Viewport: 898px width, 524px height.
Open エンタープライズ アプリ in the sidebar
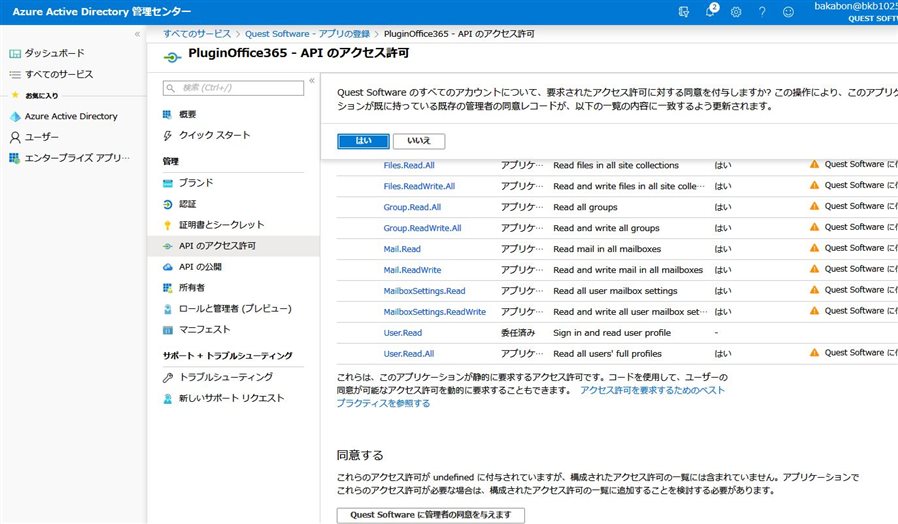pyautogui.click(x=77, y=158)
